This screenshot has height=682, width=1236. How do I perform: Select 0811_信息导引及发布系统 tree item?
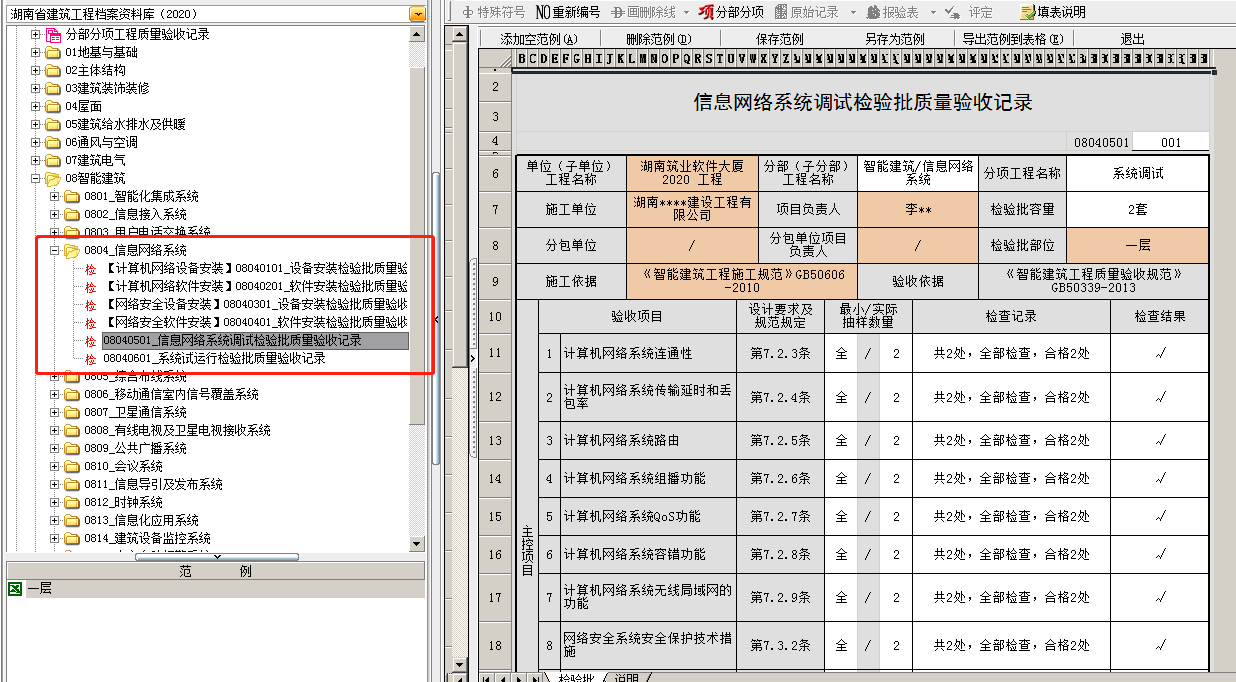pos(153,484)
